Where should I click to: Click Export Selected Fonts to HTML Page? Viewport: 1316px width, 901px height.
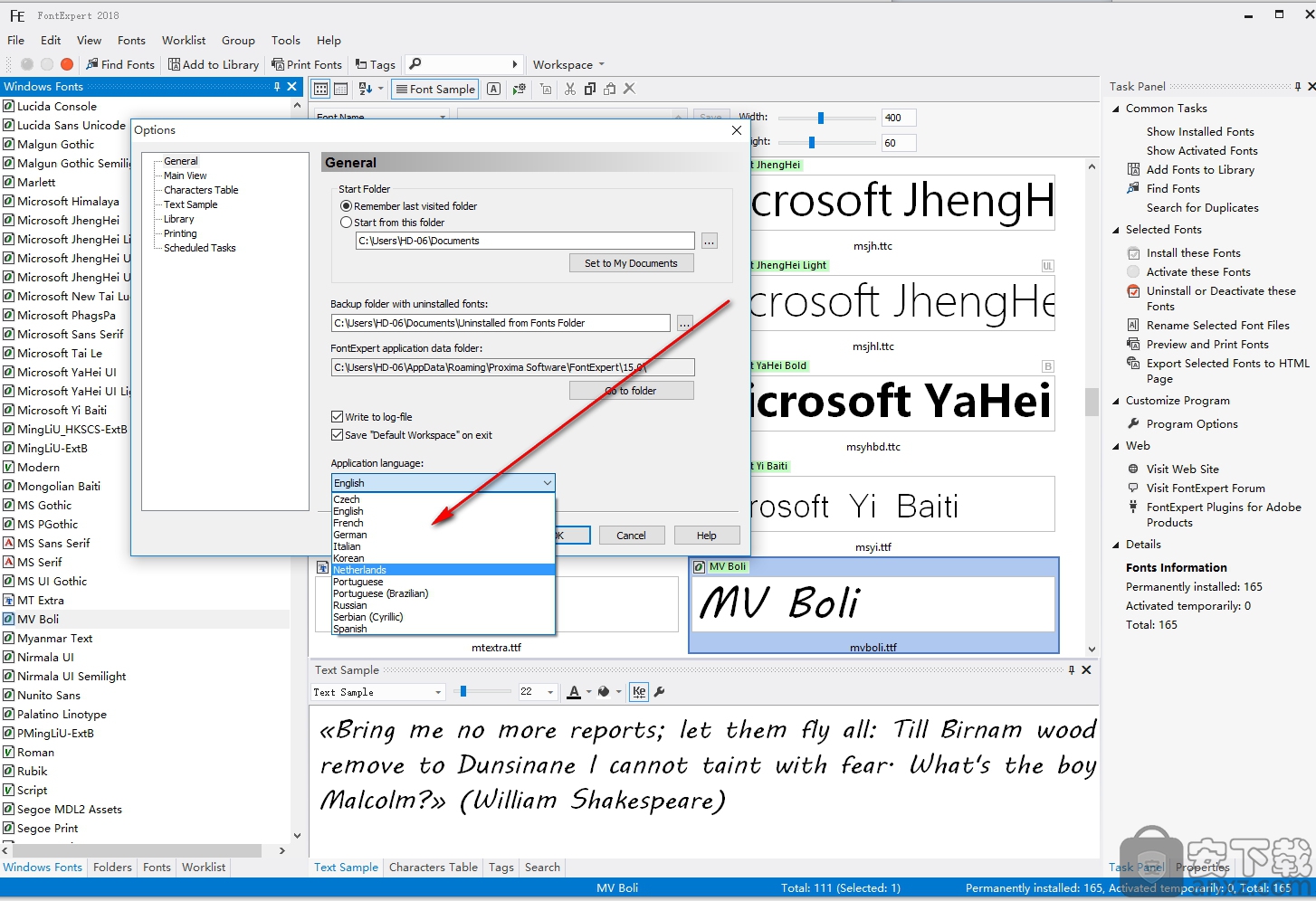point(1227,371)
